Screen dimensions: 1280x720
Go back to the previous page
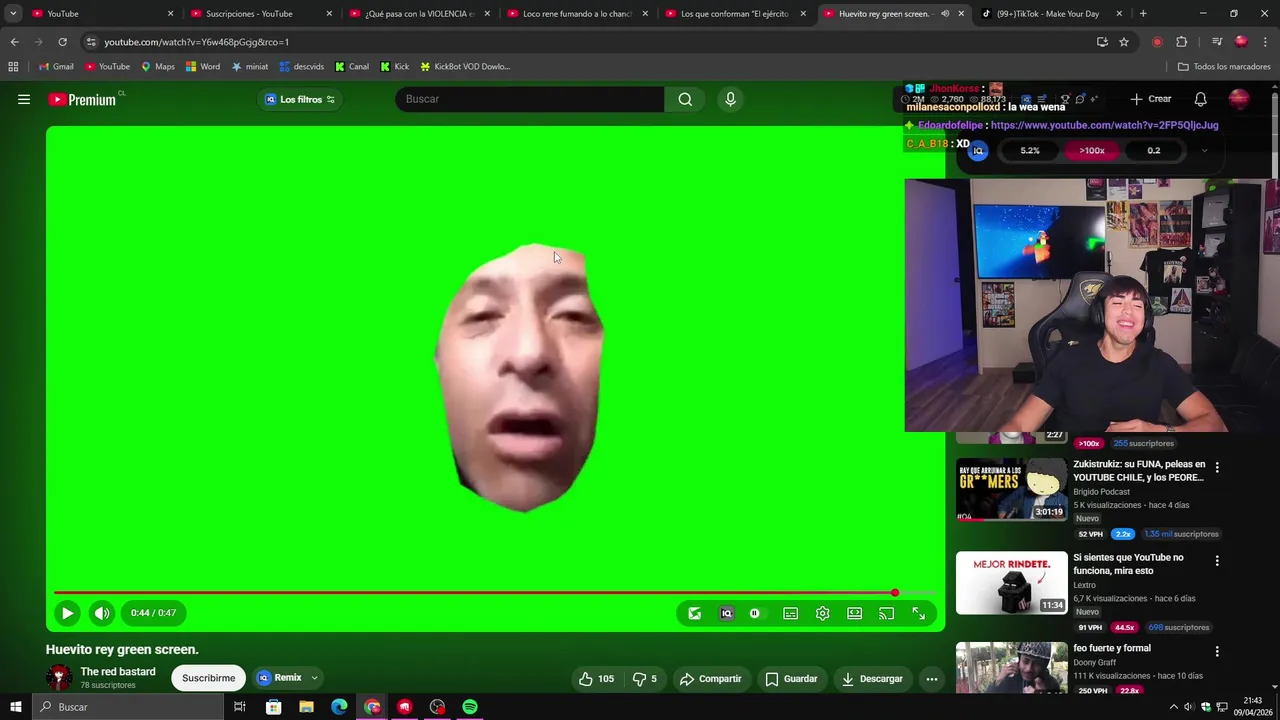(x=14, y=42)
